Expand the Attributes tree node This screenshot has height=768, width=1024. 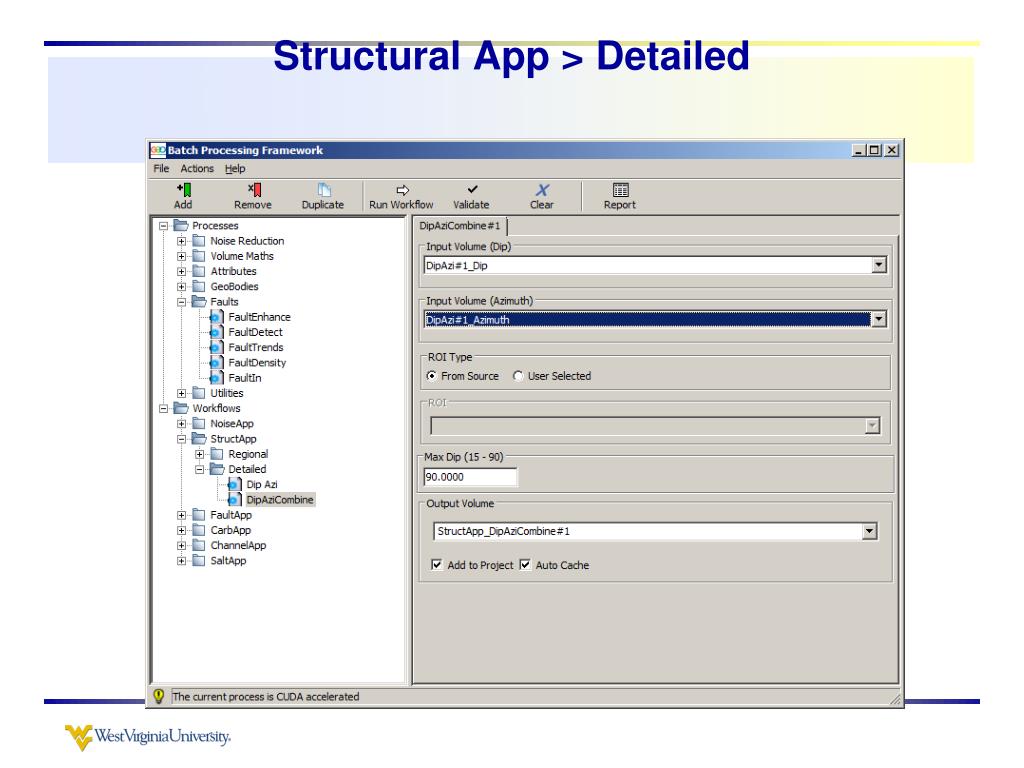182,272
